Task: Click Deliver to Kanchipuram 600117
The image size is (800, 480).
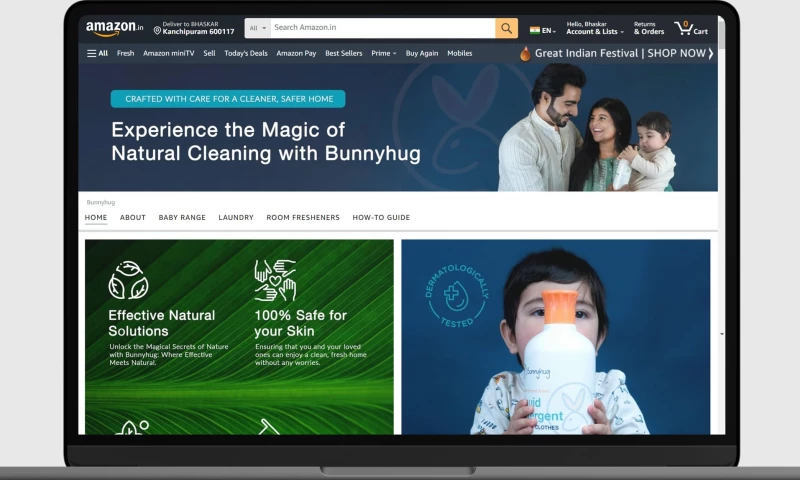Action: click(x=194, y=28)
